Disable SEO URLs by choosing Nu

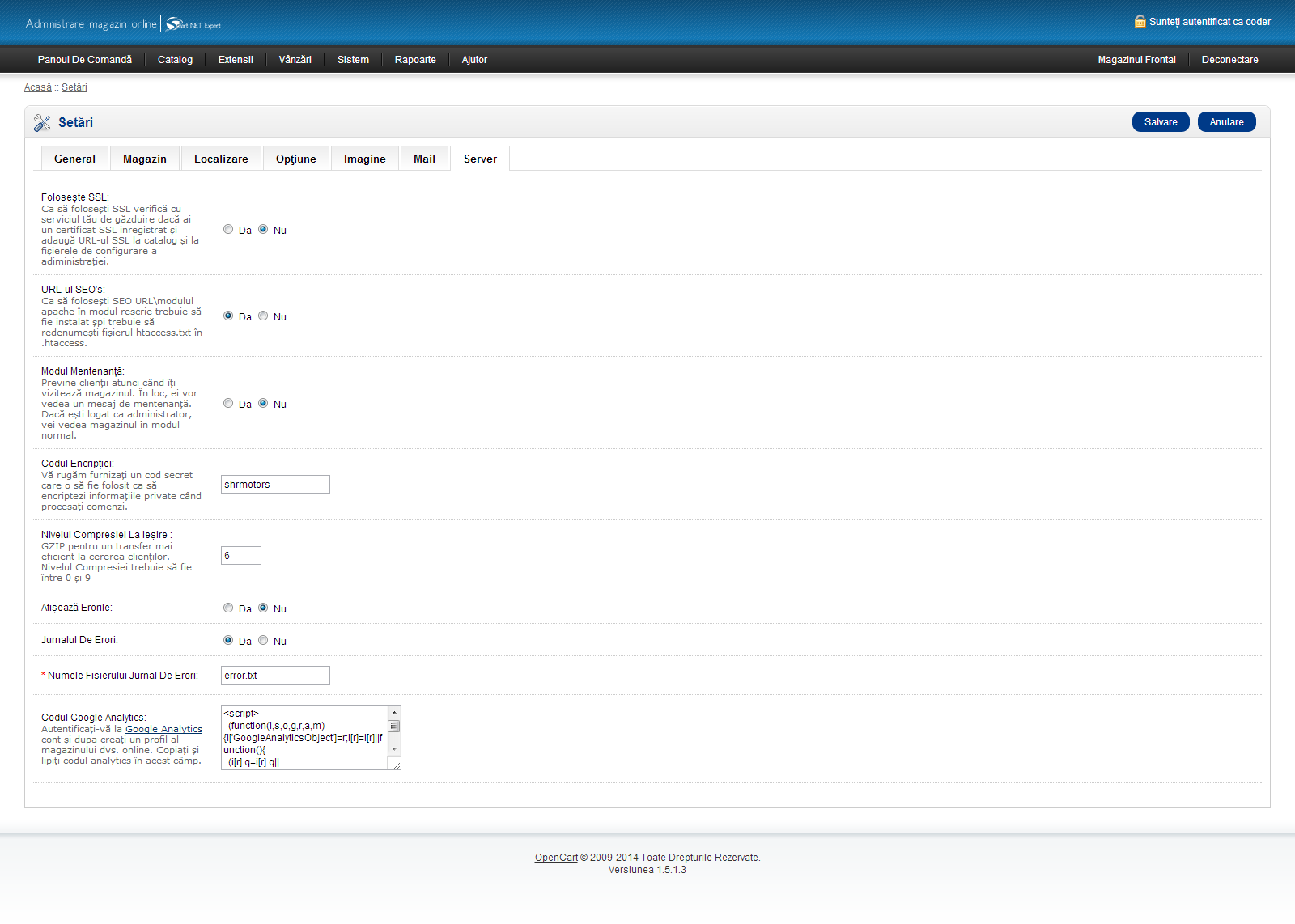[263, 316]
